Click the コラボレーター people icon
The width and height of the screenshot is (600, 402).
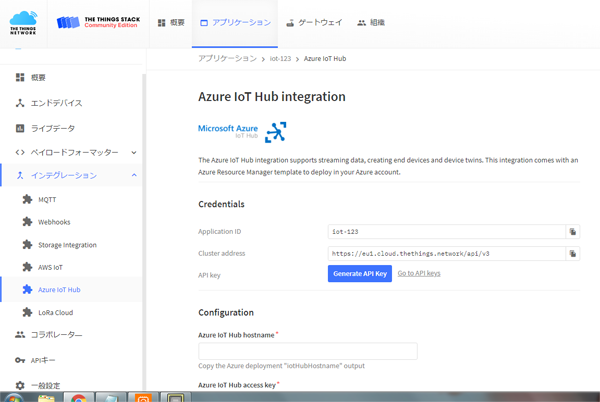[20, 335]
